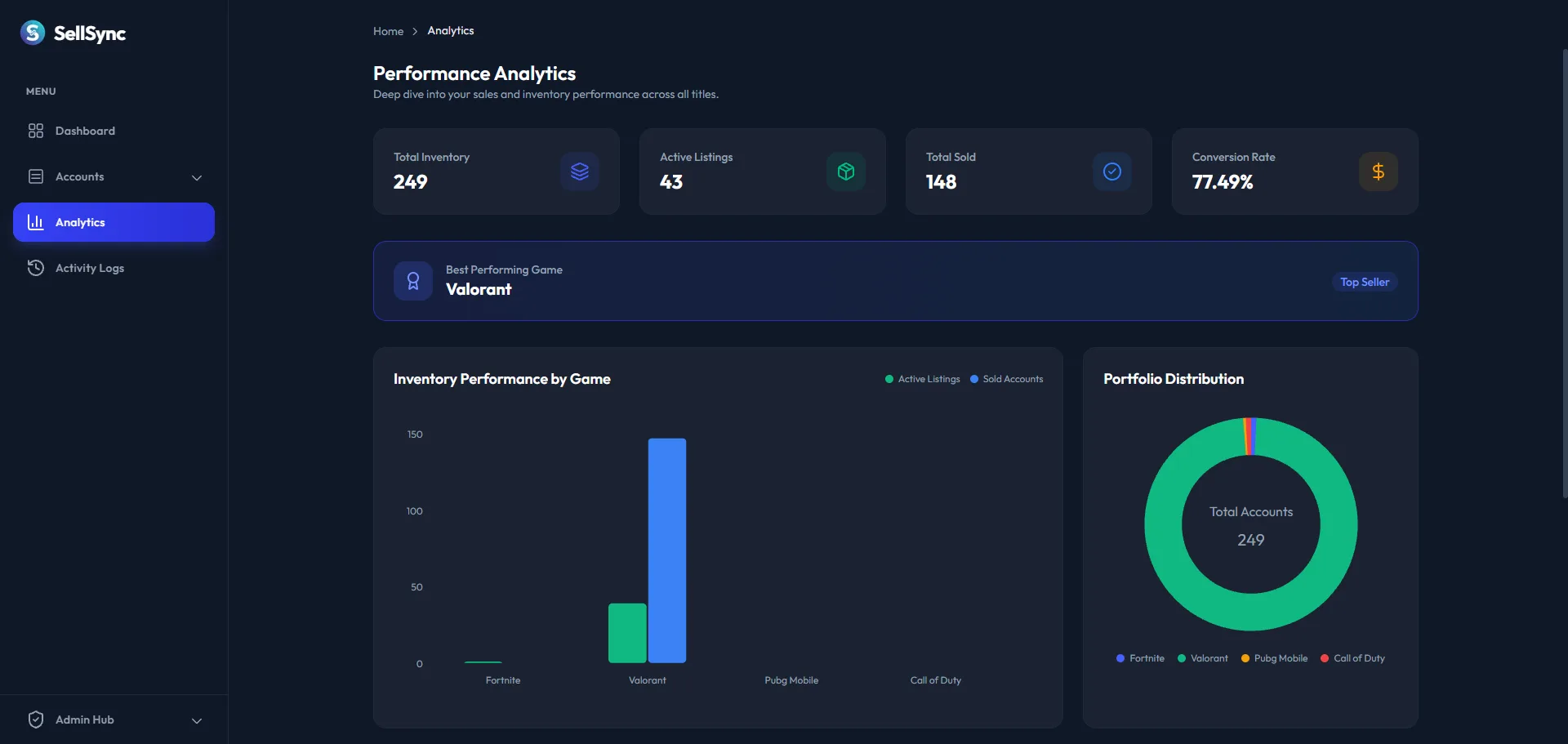
Task: Open the Dashboard menu item
Action: (x=114, y=131)
